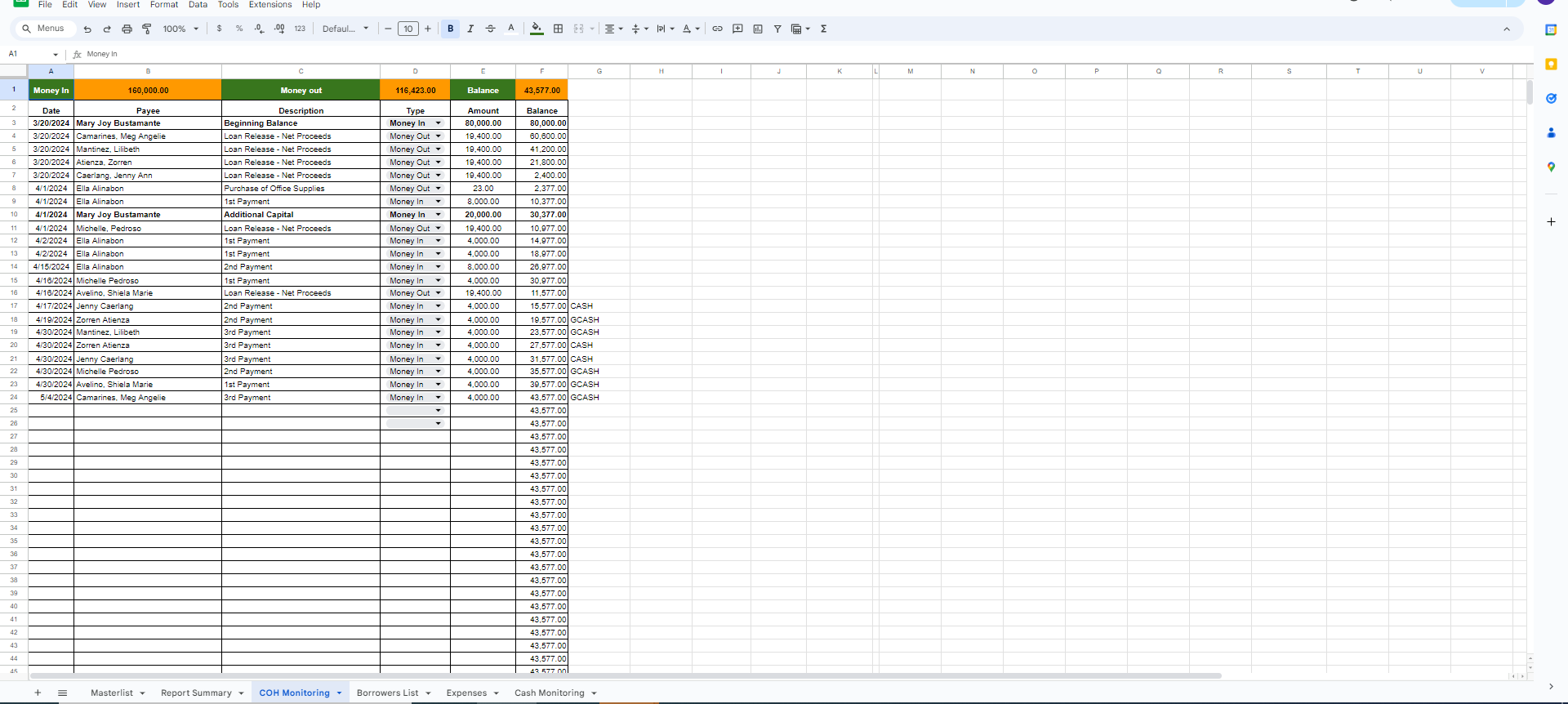Switch to the Expenses sheet tab
Screen dimensions: 1568x704
tap(466, 693)
